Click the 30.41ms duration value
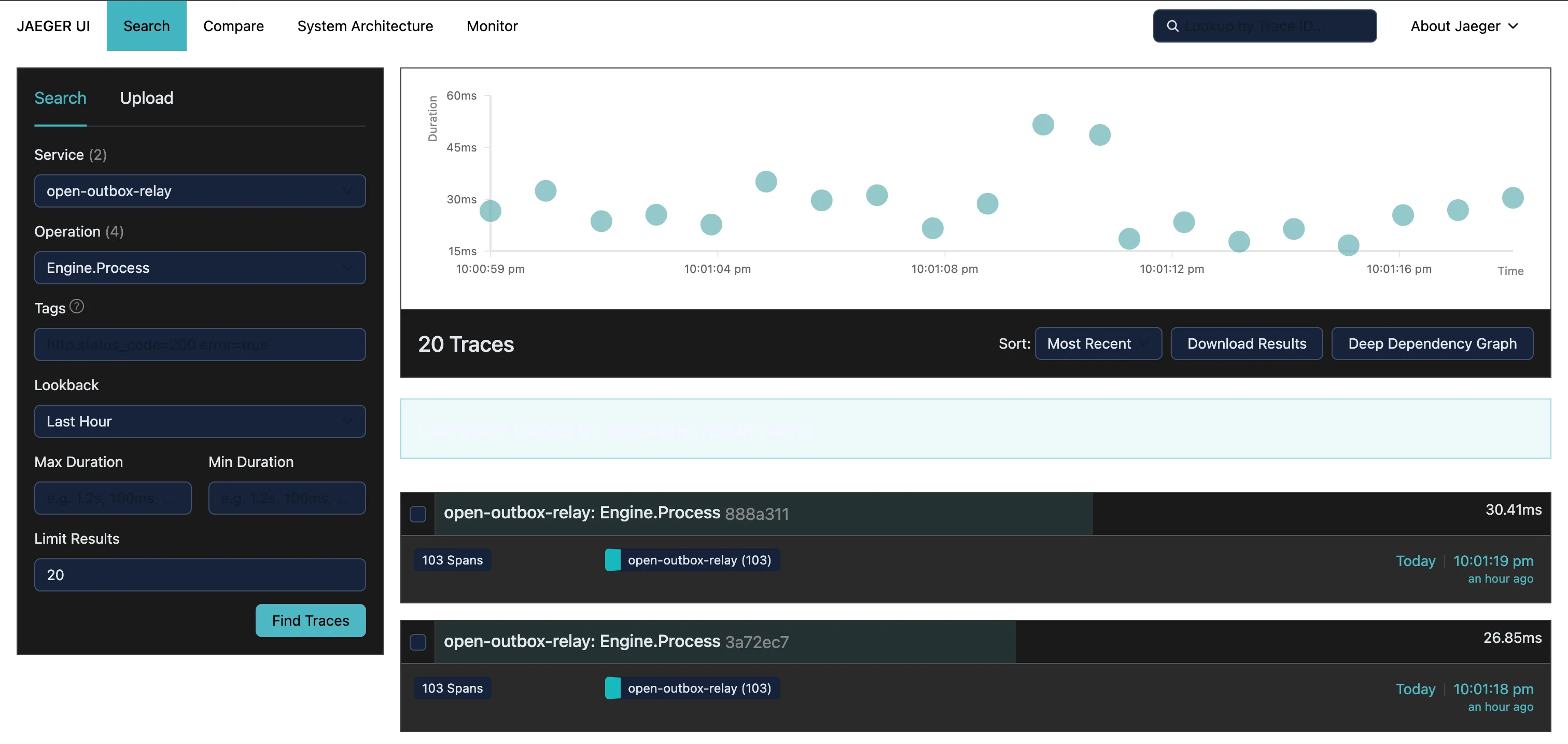1568x744 pixels. click(x=1513, y=509)
